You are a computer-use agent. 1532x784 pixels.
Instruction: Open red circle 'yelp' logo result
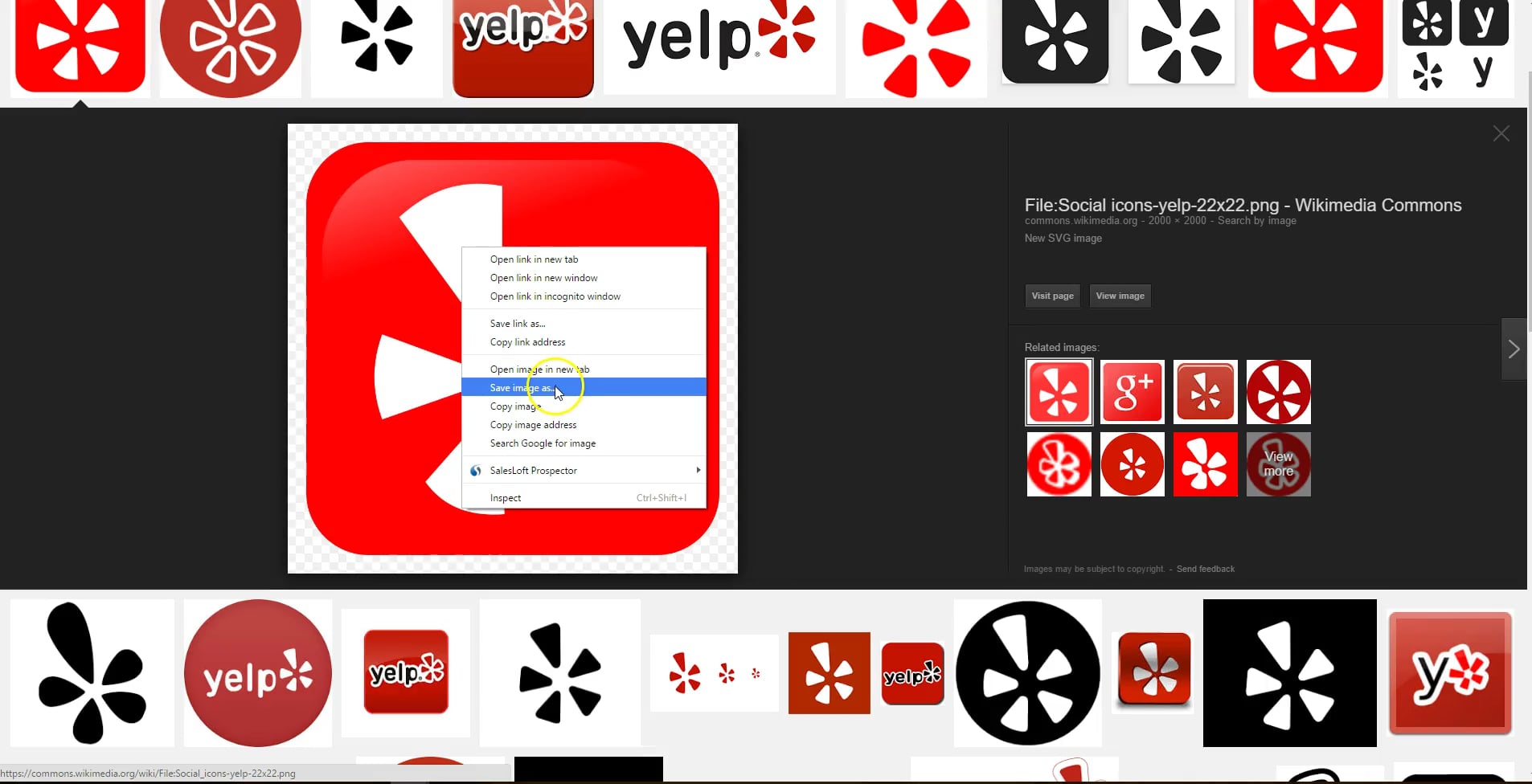click(x=258, y=673)
